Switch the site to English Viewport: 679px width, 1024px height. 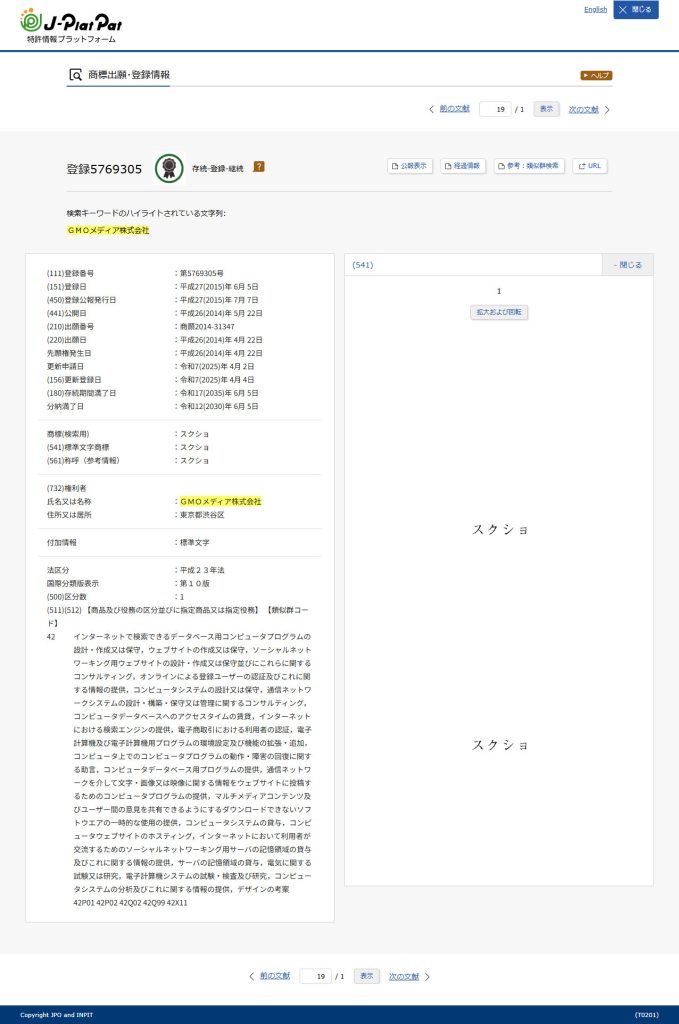[595, 9]
